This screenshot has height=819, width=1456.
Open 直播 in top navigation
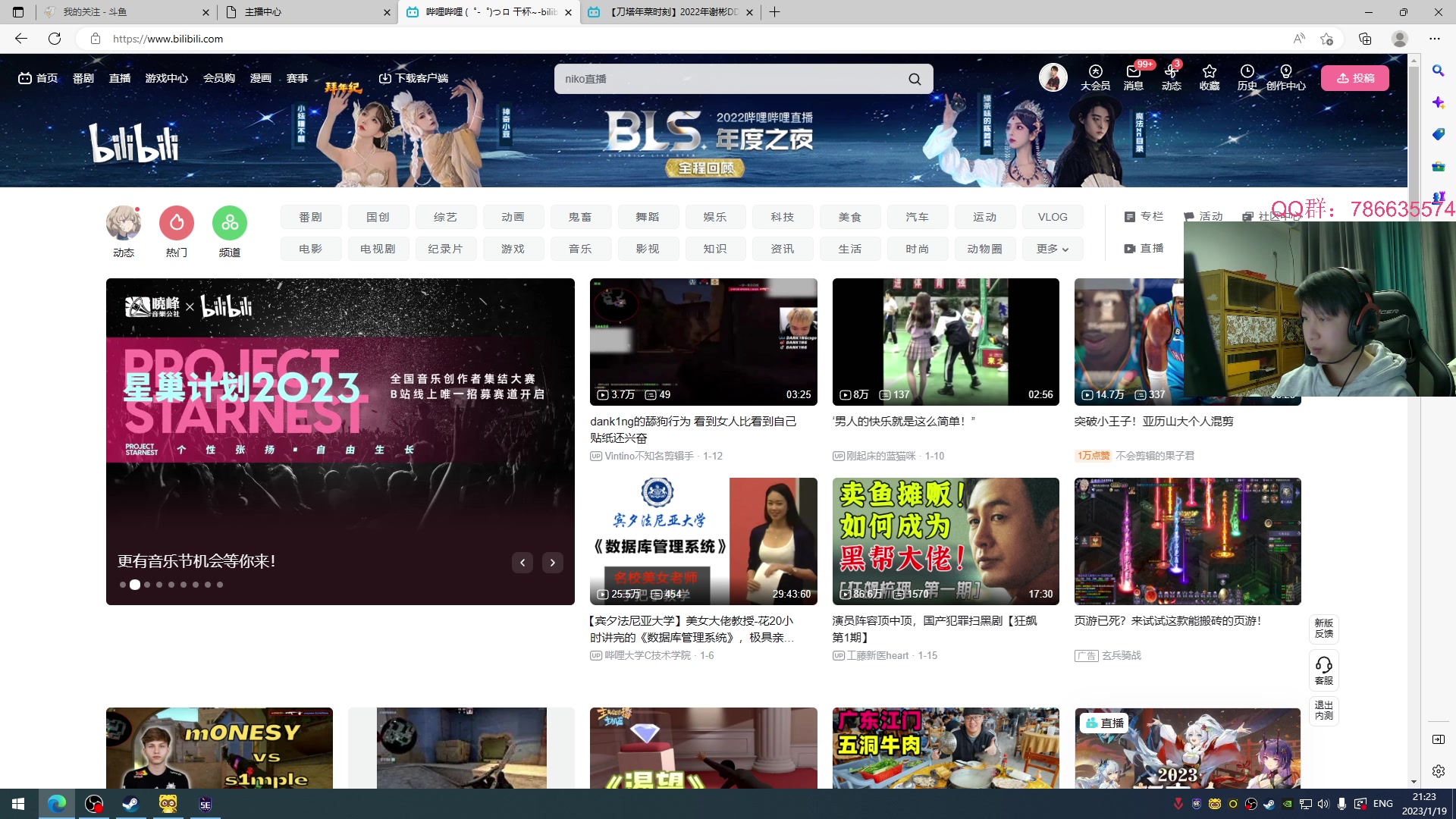120,78
